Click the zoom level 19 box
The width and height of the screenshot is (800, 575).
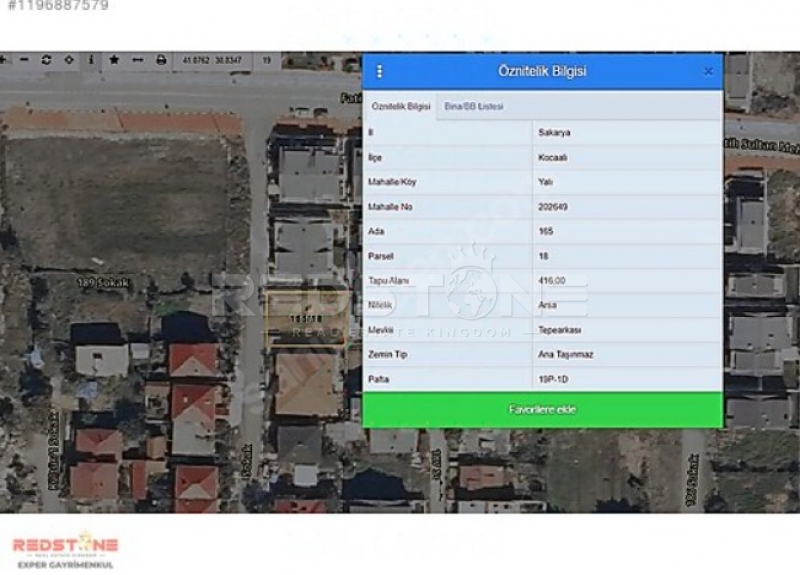pos(267,60)
